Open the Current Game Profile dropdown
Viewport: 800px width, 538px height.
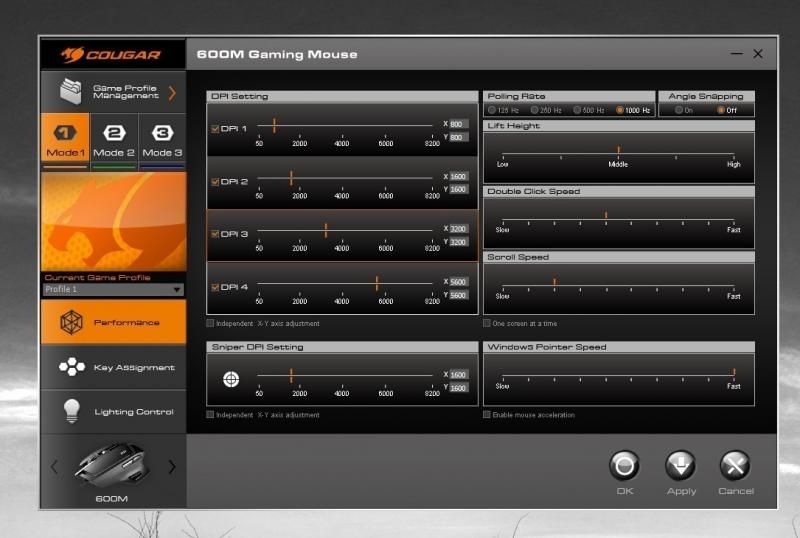click(113, 289)
